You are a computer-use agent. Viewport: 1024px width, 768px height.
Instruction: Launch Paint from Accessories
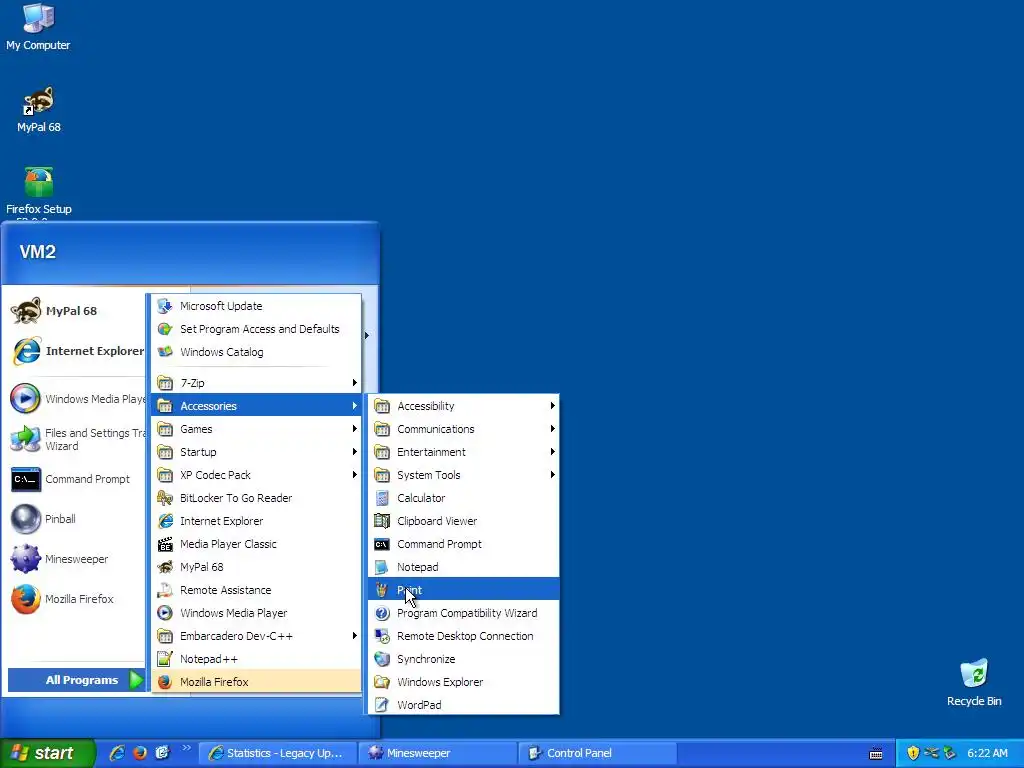coord(464,590)
